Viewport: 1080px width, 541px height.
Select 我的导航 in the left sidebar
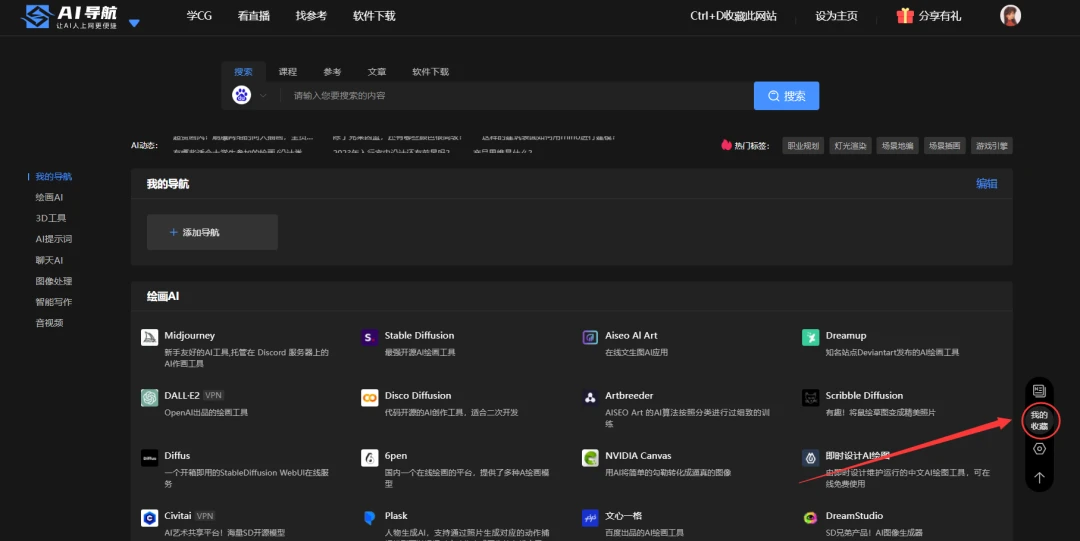point(54,176)
